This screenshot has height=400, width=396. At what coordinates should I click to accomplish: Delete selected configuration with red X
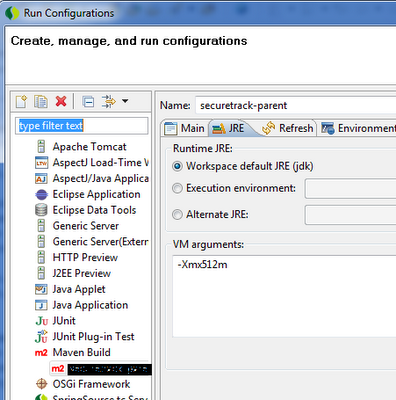pos(61,101)
